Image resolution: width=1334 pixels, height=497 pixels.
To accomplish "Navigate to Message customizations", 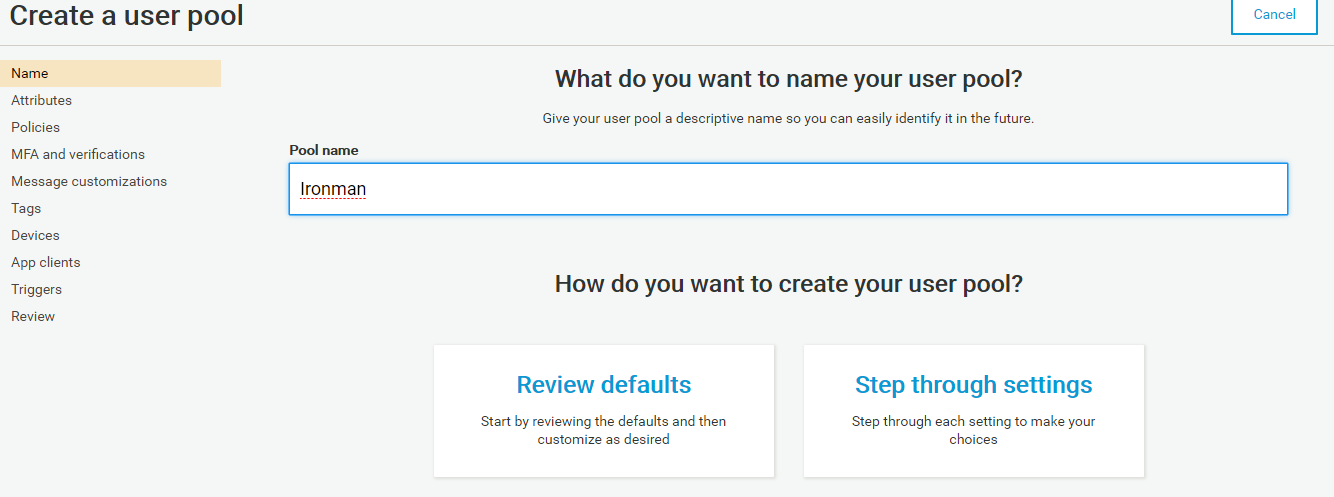I will pyautogui.click(x=89, y=182).
